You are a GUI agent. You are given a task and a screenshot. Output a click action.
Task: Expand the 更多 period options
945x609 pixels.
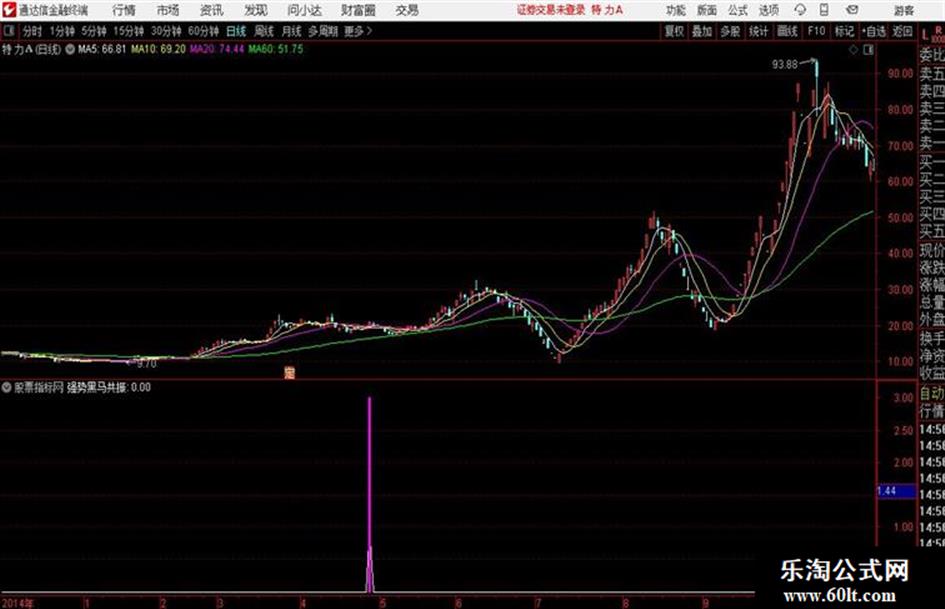358,31
